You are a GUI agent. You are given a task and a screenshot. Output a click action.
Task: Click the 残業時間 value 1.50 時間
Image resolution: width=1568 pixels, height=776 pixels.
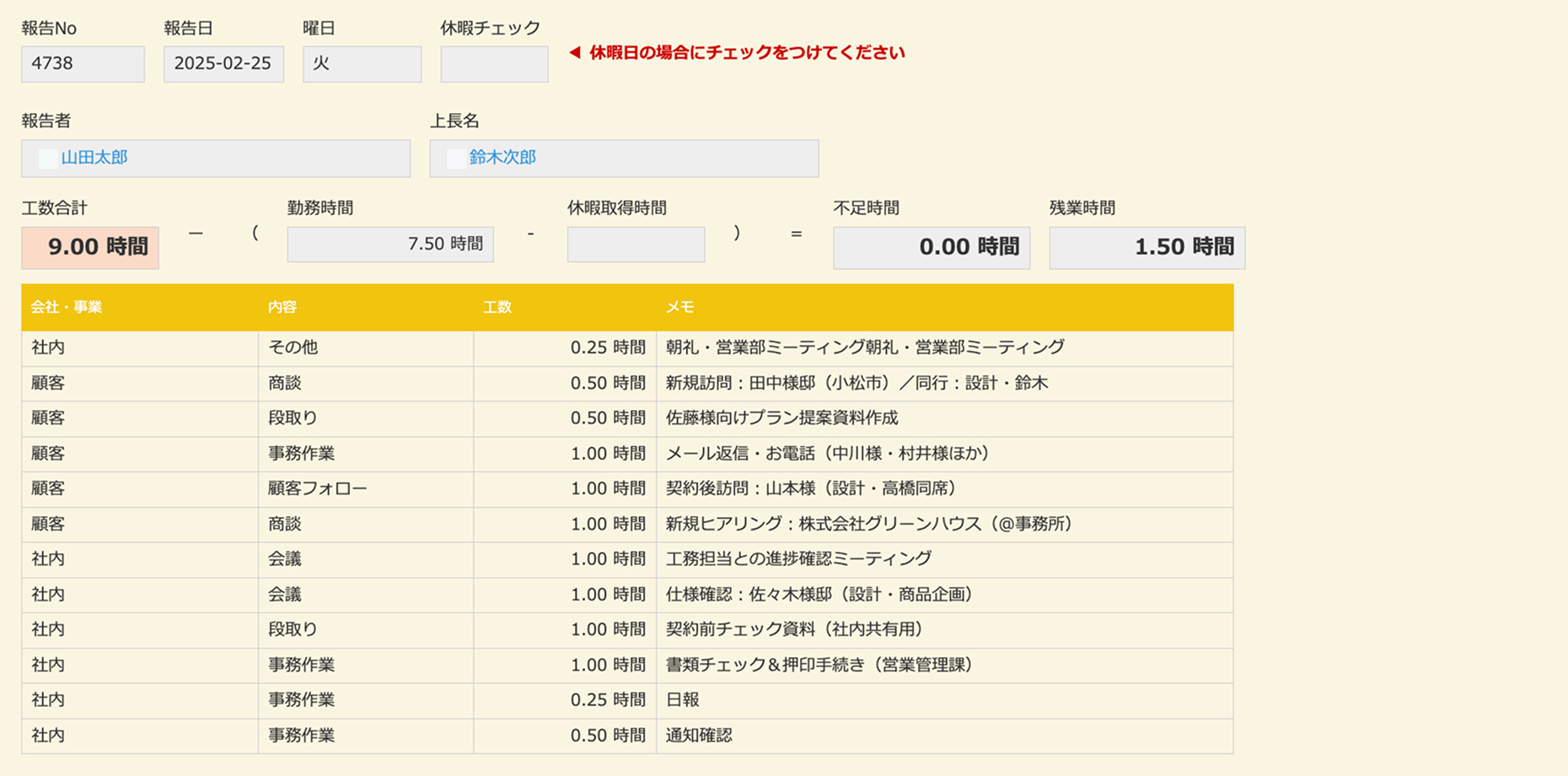(1146, 247)
